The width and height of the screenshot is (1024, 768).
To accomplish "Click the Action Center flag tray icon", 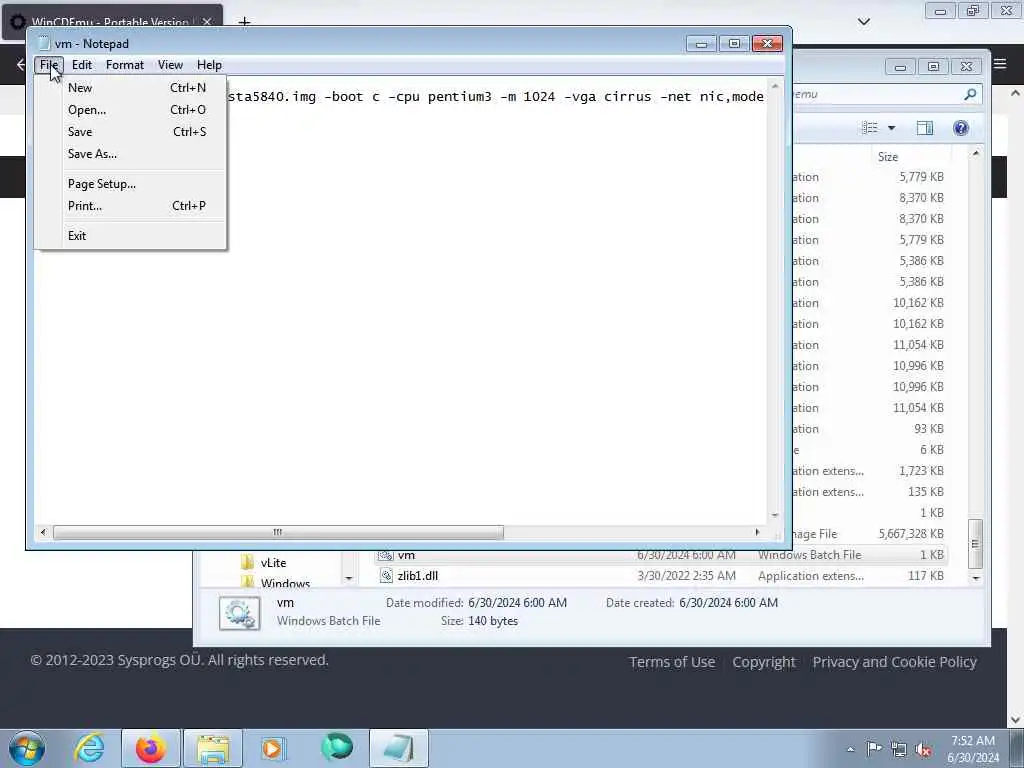I will (874, 749).
